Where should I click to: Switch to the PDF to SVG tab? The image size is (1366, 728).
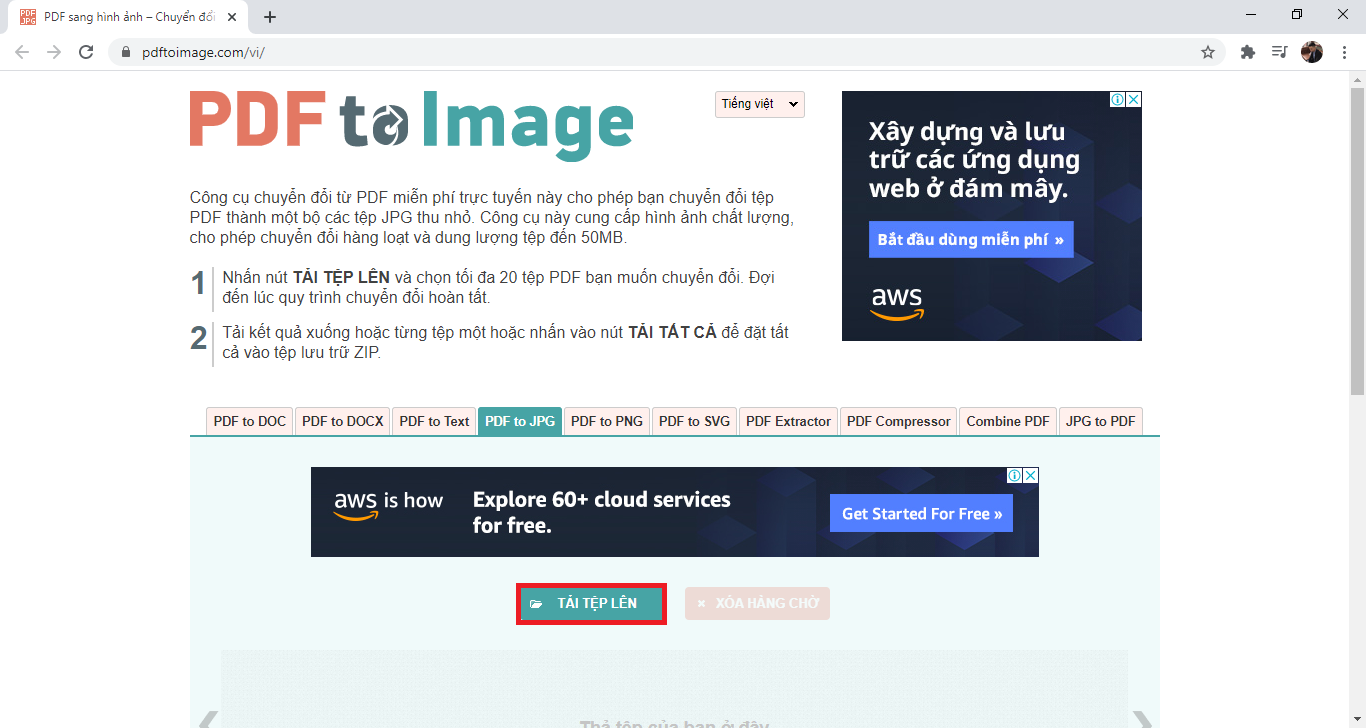click(694, 421)
